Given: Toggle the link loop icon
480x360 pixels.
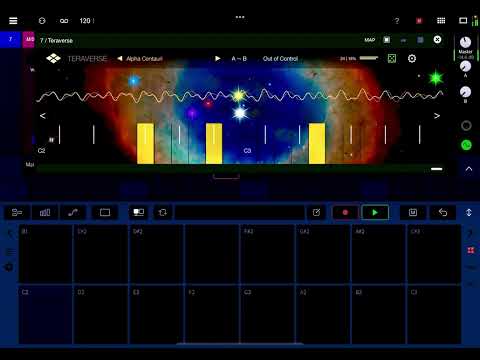Looking at the screenshot, I should coord(64,21).
